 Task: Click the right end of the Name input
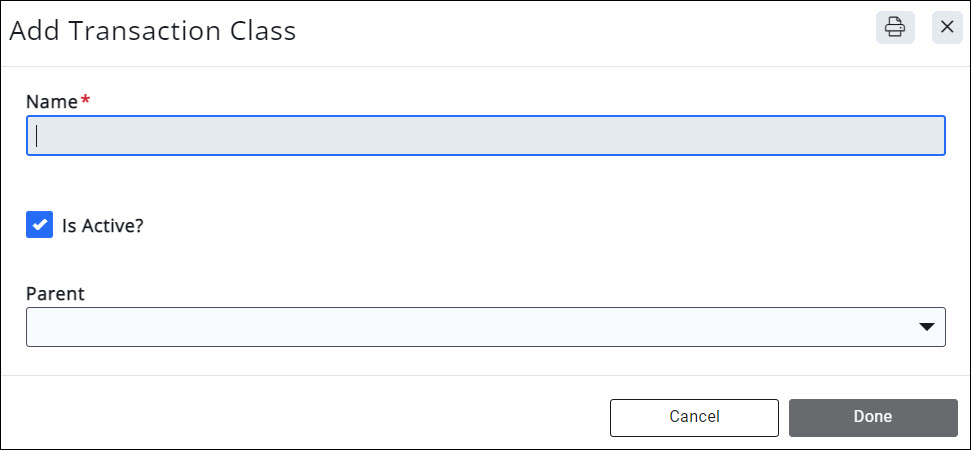click(925, 136)
